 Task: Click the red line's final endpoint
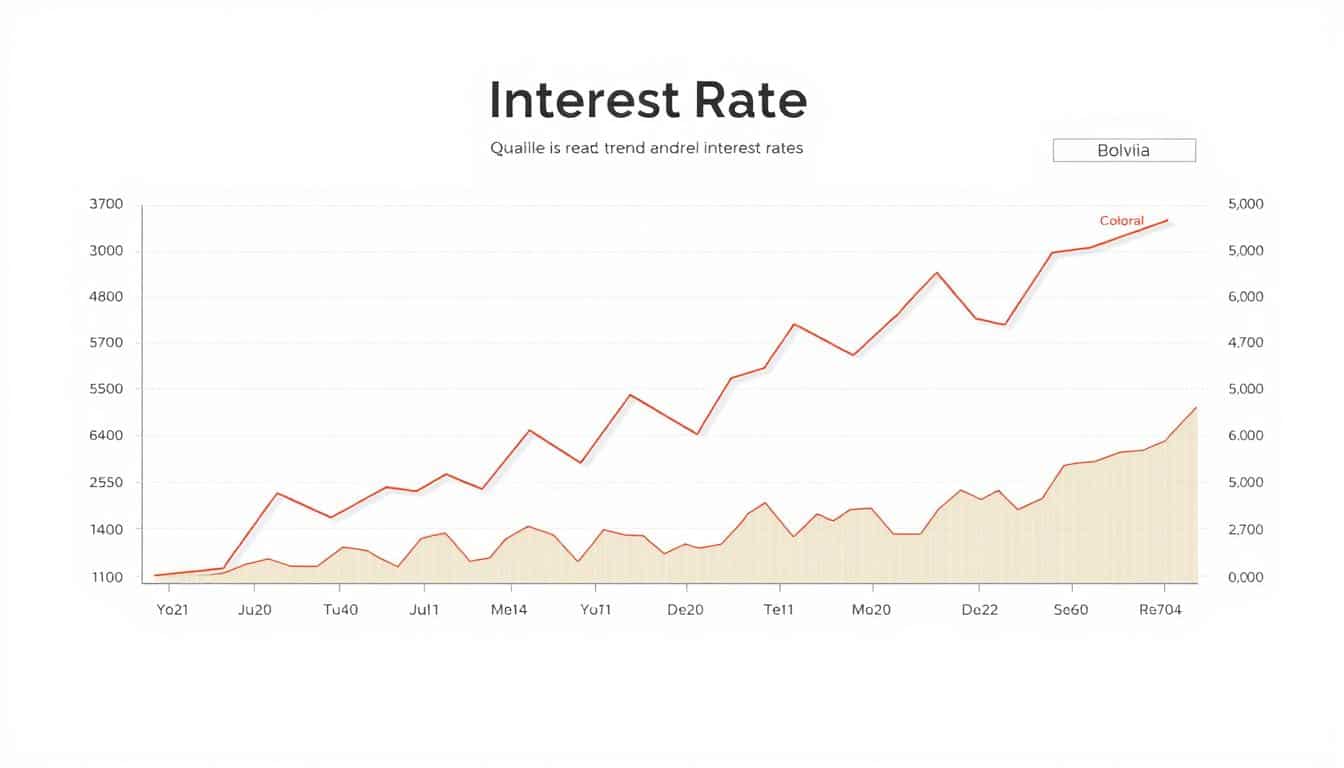1167,220
